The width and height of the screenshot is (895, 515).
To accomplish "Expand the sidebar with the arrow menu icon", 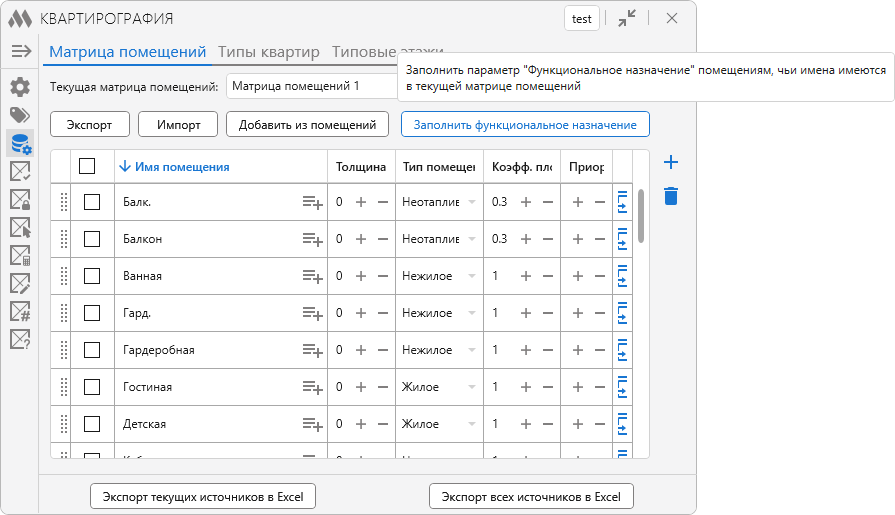I will pos(21,52).
